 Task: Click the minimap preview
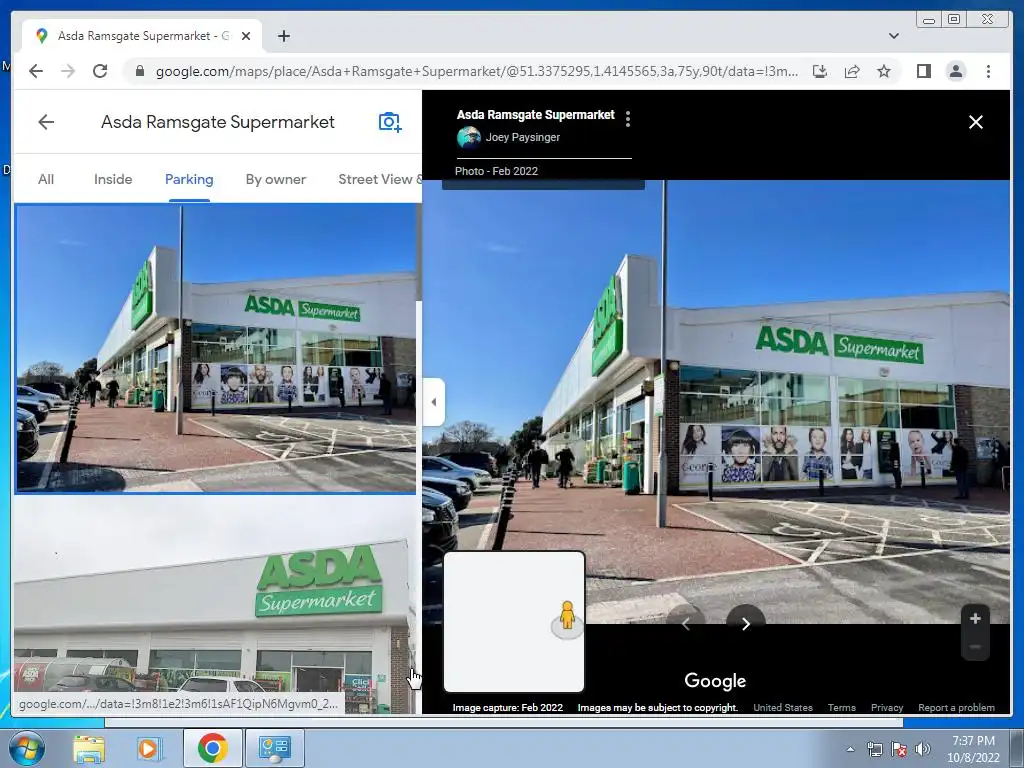pos(514,621)
